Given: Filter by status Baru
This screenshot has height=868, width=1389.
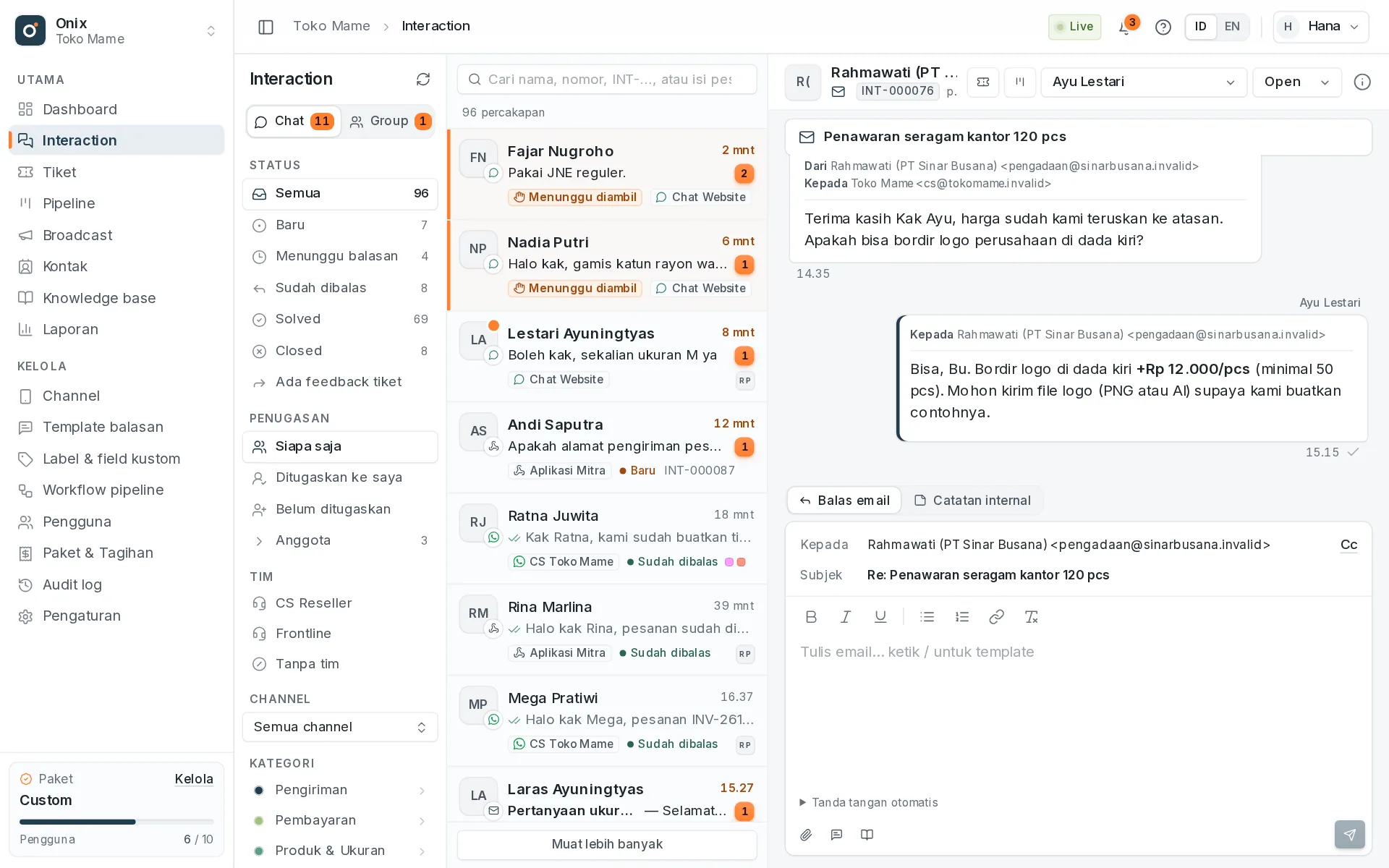Looking at the screenshot, I should tap(340, 225).
